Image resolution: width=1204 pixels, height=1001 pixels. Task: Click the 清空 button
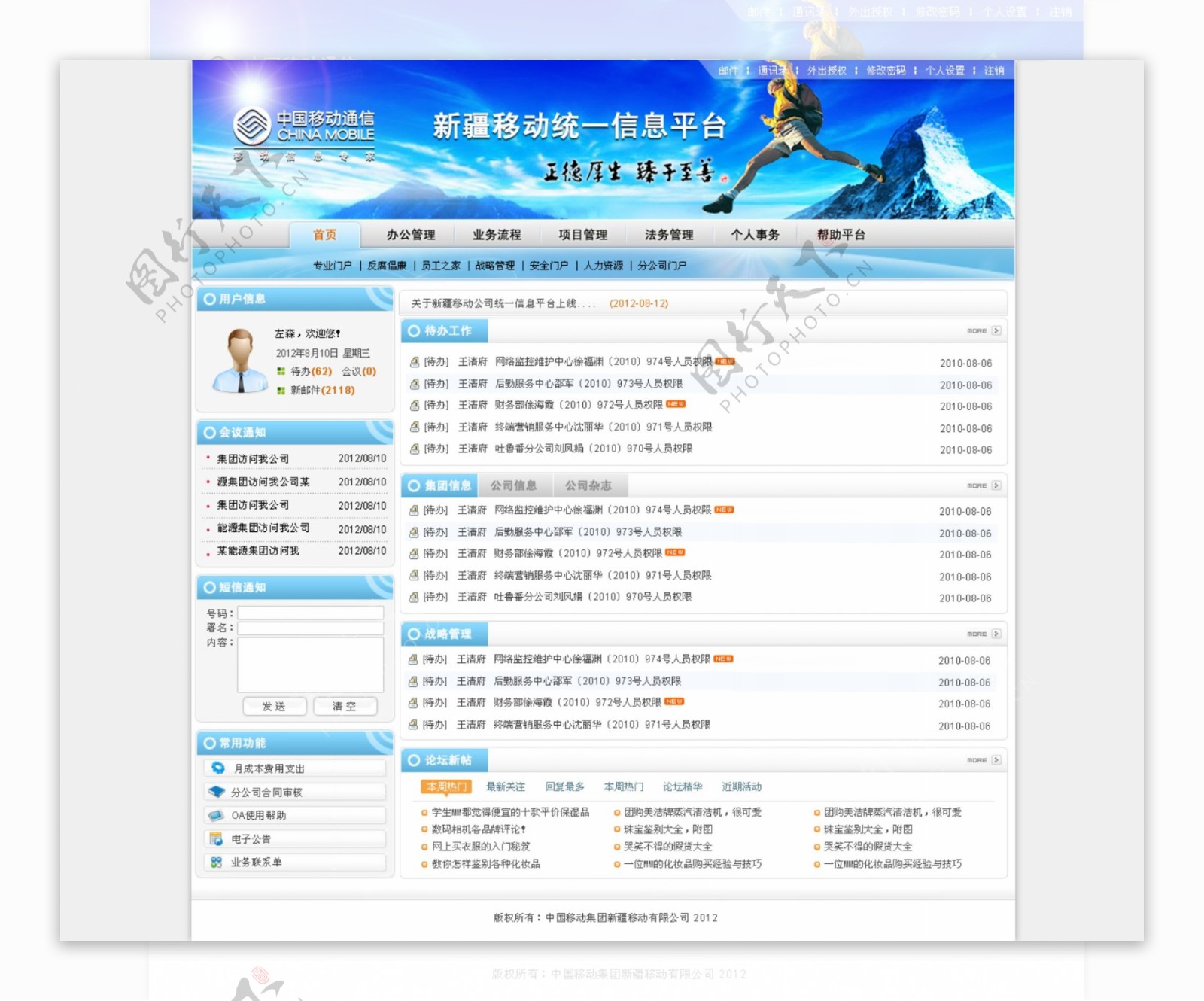tap(345, 706)
